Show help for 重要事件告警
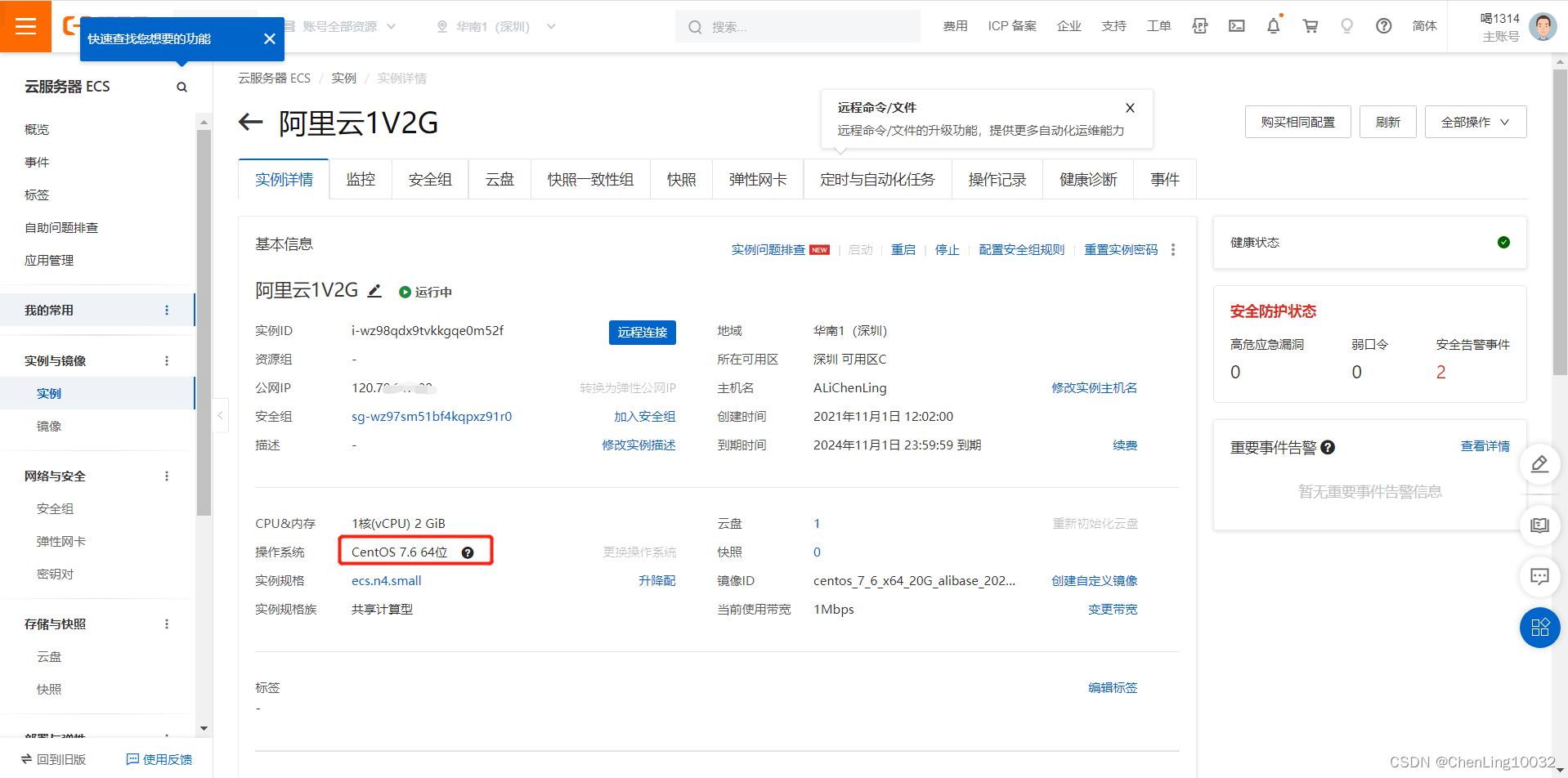 click(1328, 447)
